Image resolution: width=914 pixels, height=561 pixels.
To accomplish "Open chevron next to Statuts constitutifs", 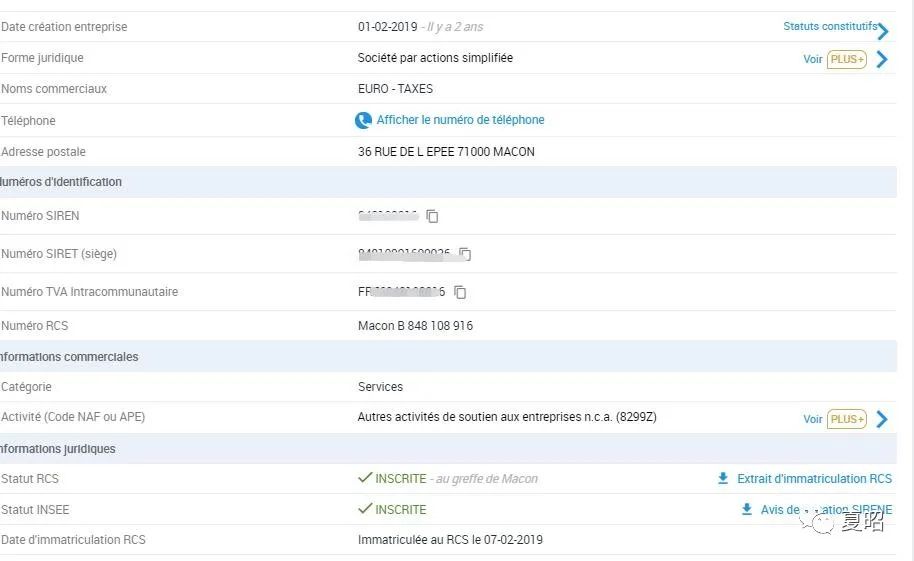I will point(883,30).
